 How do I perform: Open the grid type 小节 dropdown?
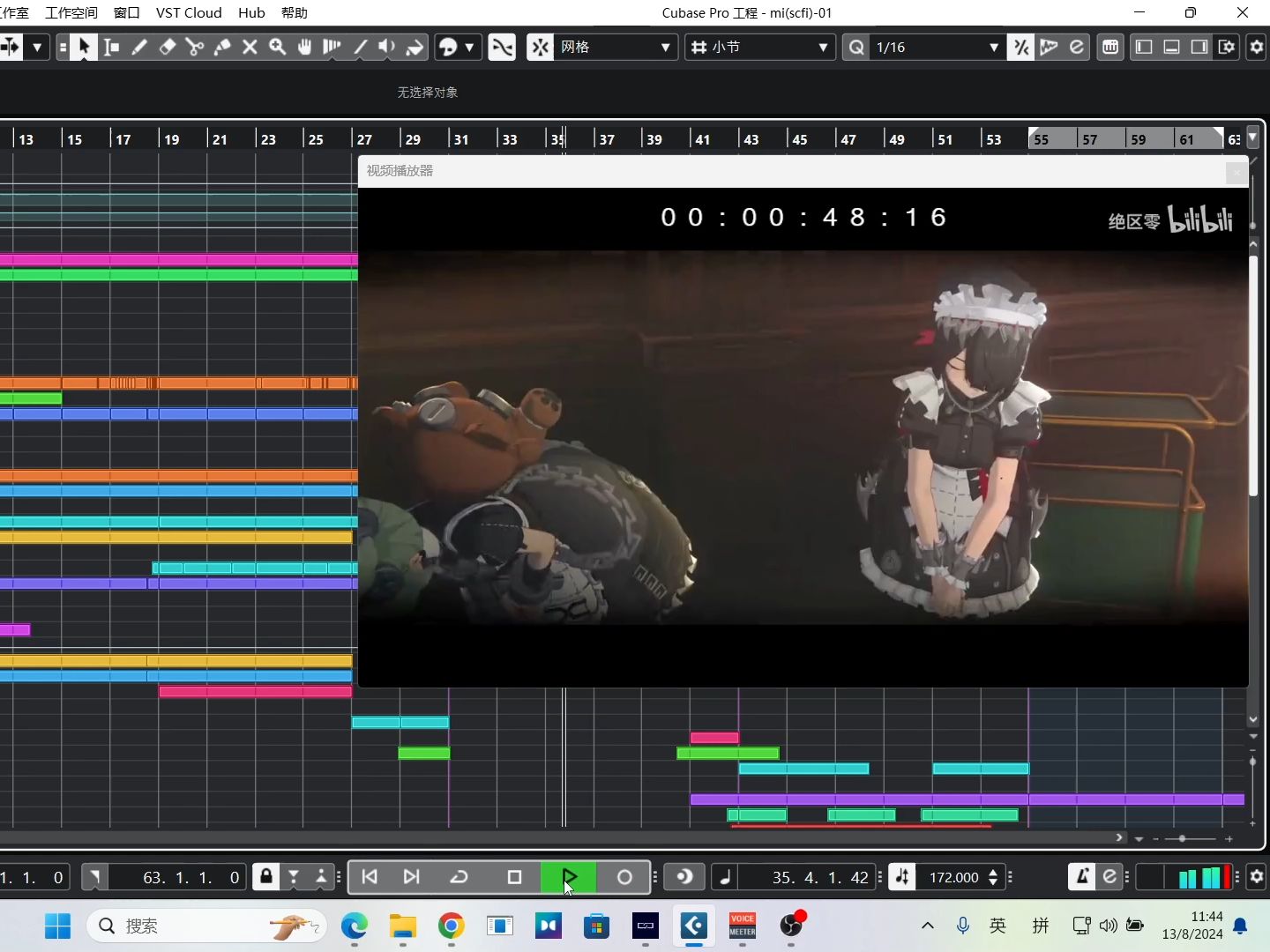(x=759, y=47)
